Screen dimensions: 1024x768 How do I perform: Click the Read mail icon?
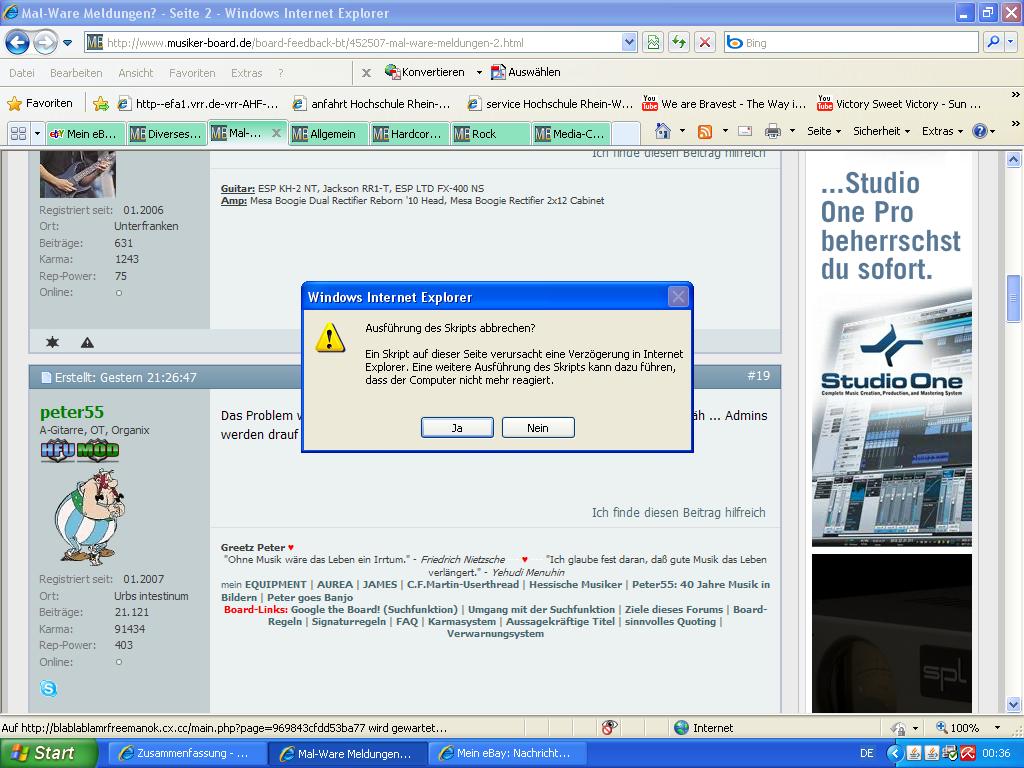[745, 131]
